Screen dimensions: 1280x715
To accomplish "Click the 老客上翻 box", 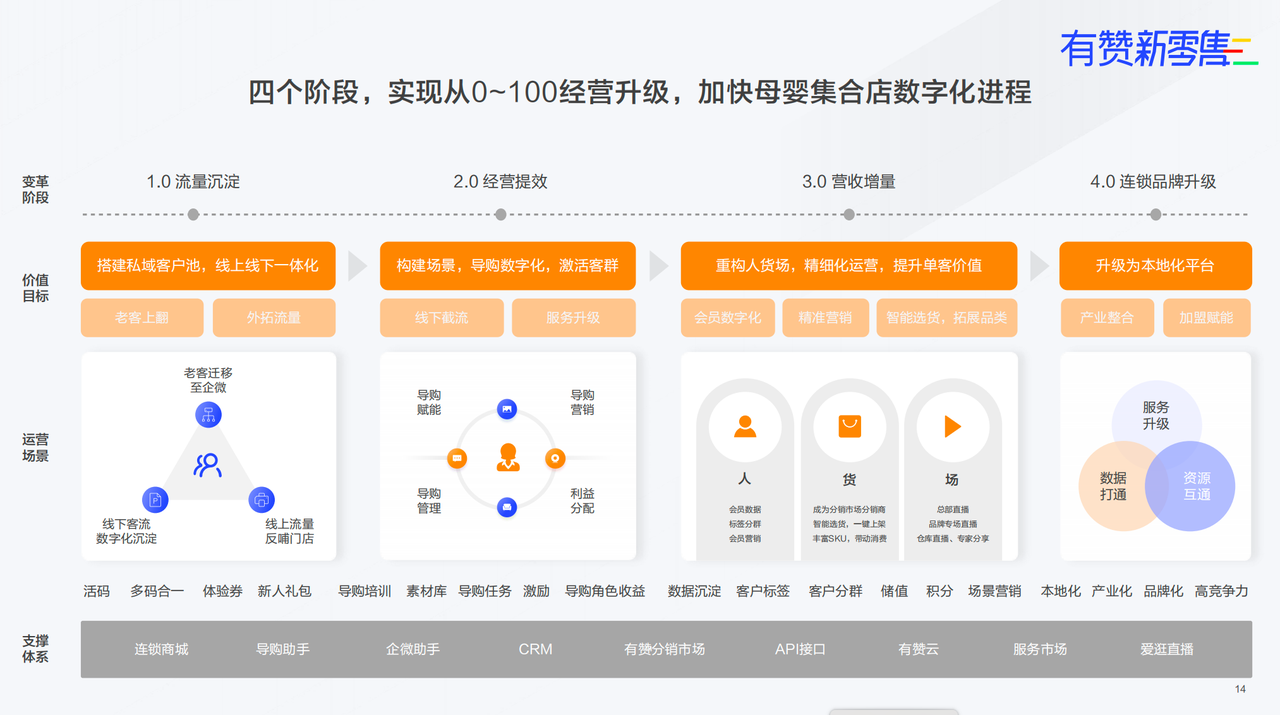I will 142,318.
